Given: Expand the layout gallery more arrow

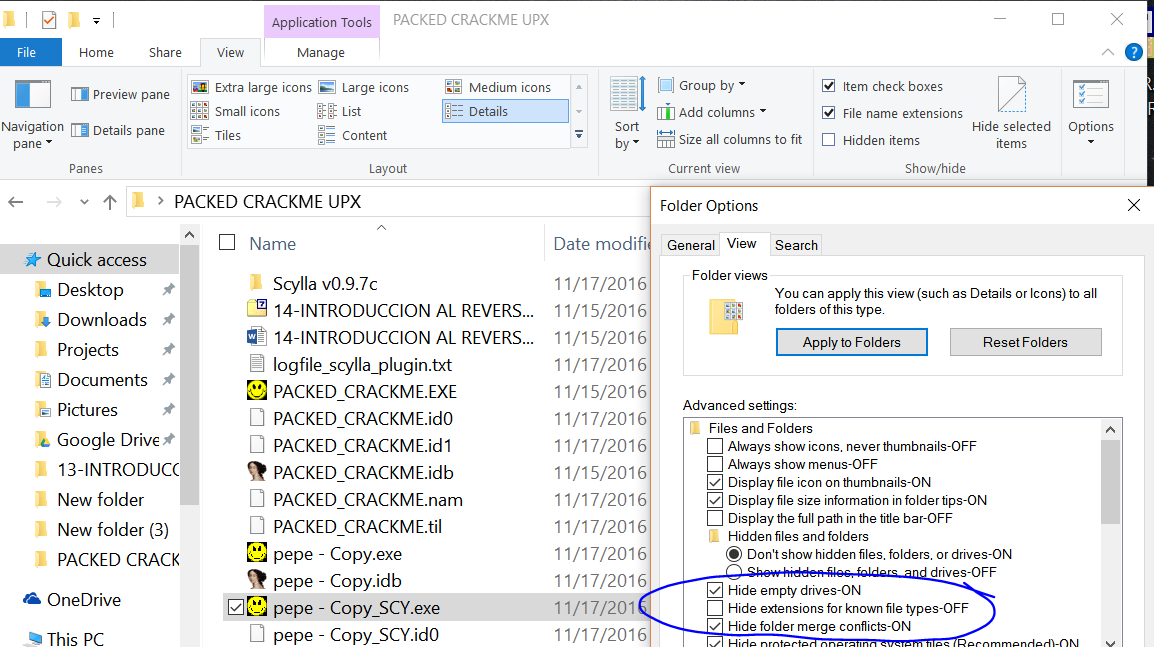Looking at the screenshot, I should 579,134.
